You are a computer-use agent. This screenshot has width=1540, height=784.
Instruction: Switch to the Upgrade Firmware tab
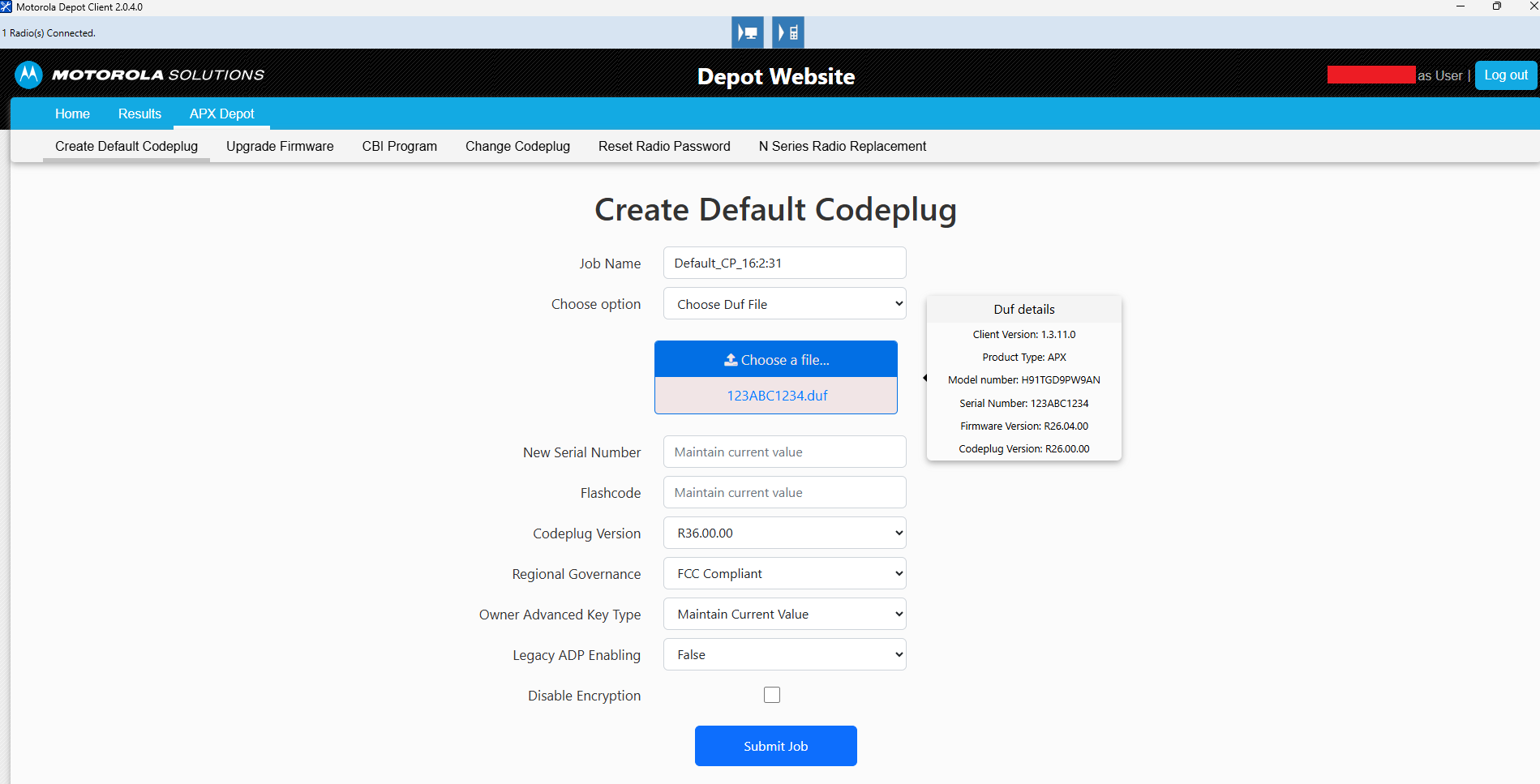280,146
